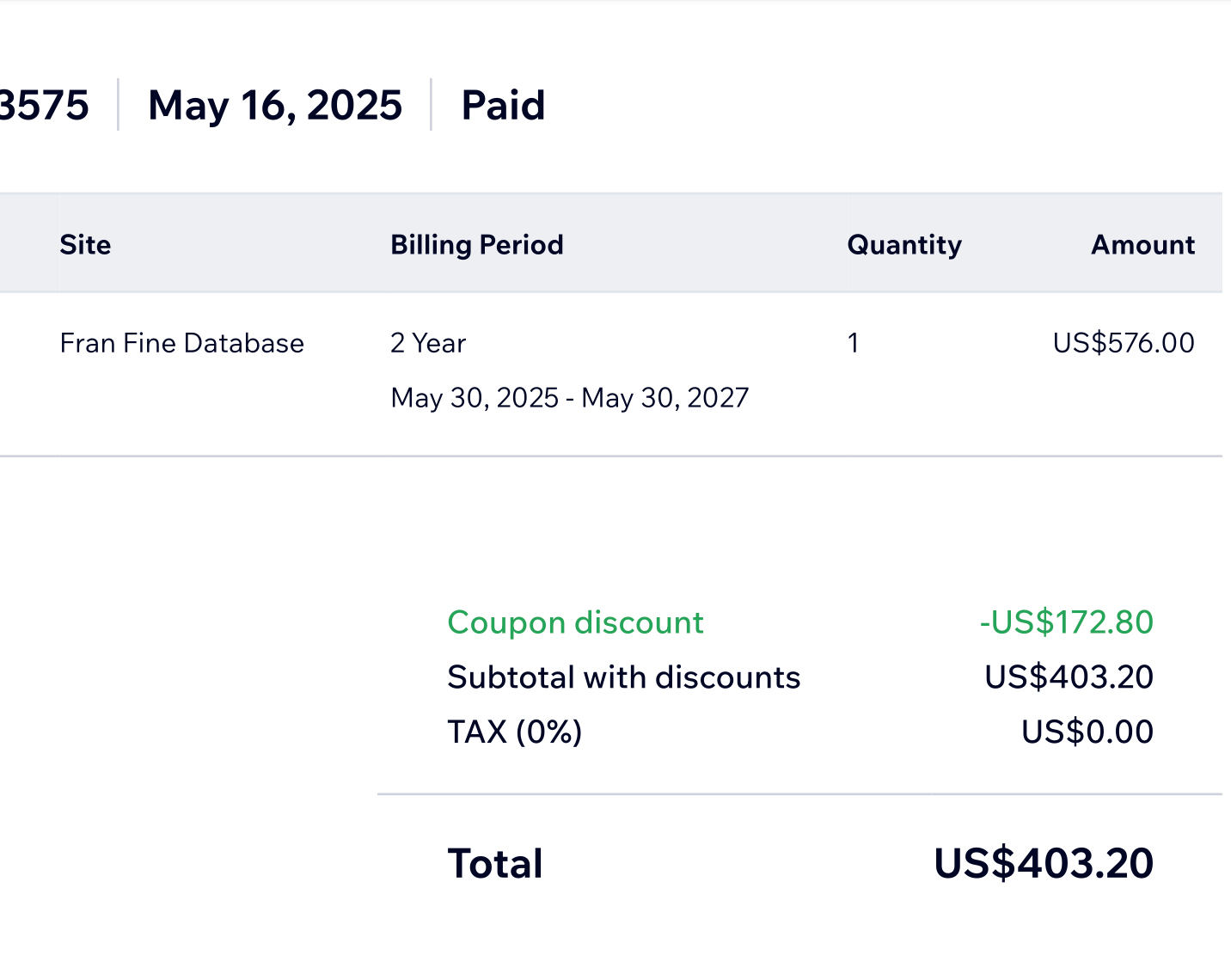Click the Fran Fine Database site name
The height and width of the screenshot is (980, 1231).
click(x=182, y=343)
